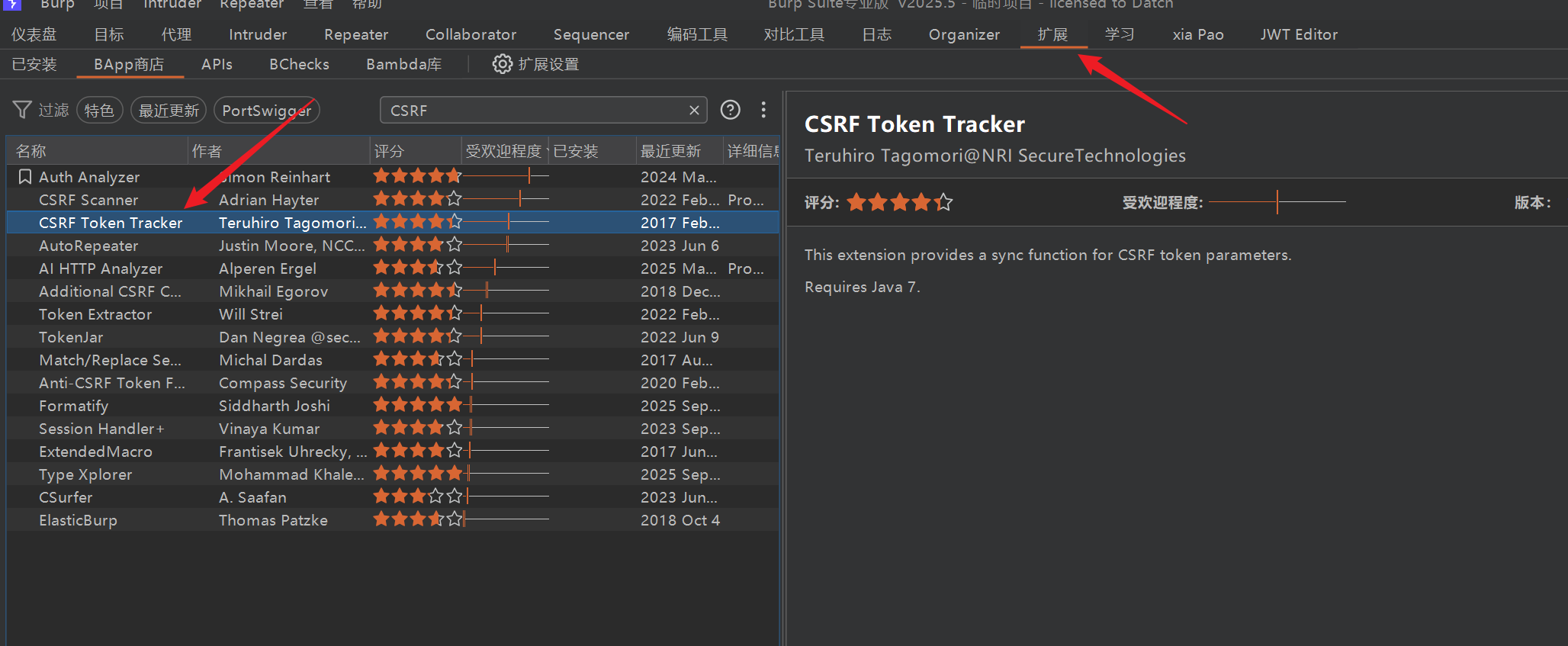
Task: Click the bookmark icon beside Auth Analyzer
Action: [x=24, y=177]
